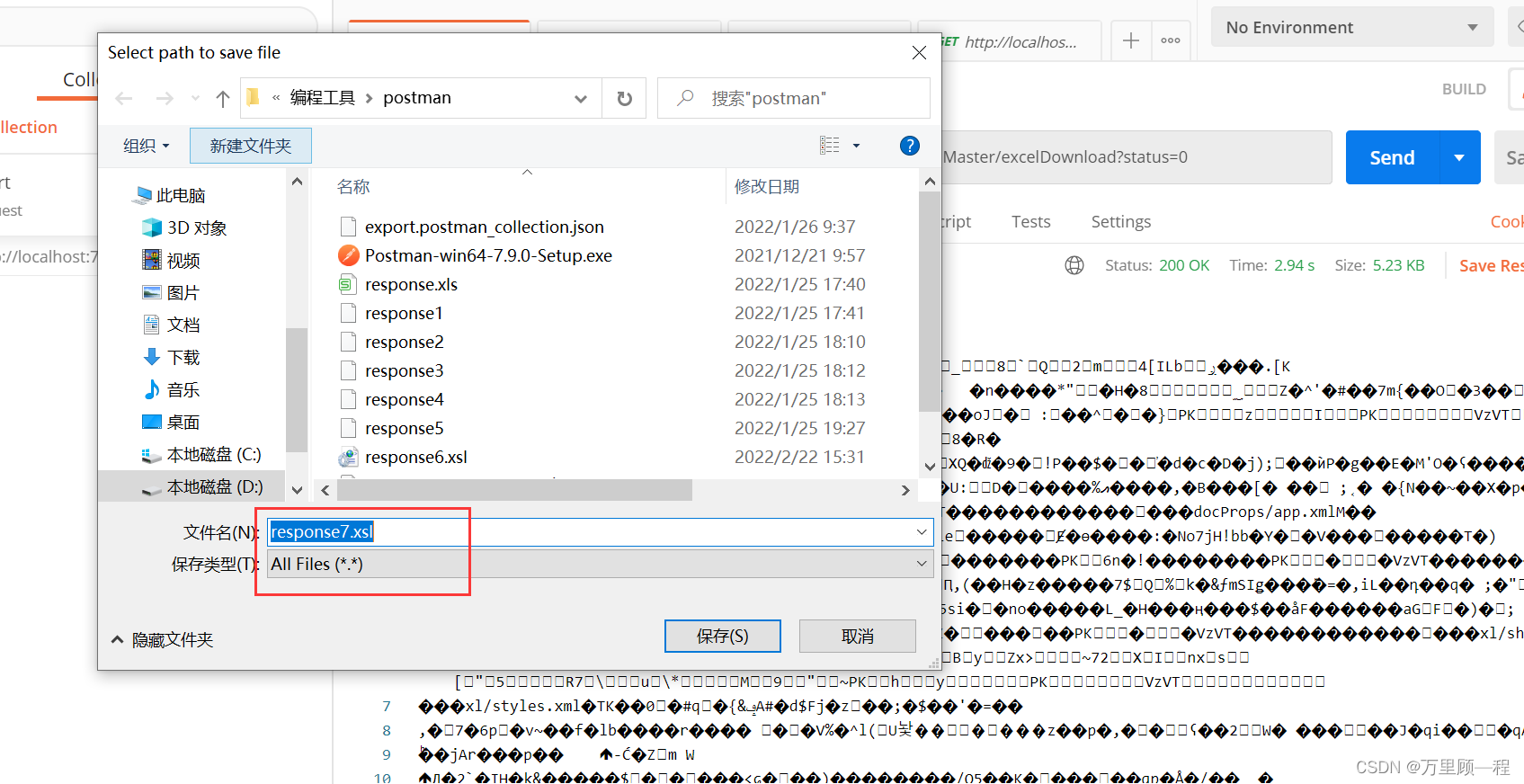Expand the file name history dropdown
Viewport: 1524px width, 784px height.
click(x=922, y=531)
